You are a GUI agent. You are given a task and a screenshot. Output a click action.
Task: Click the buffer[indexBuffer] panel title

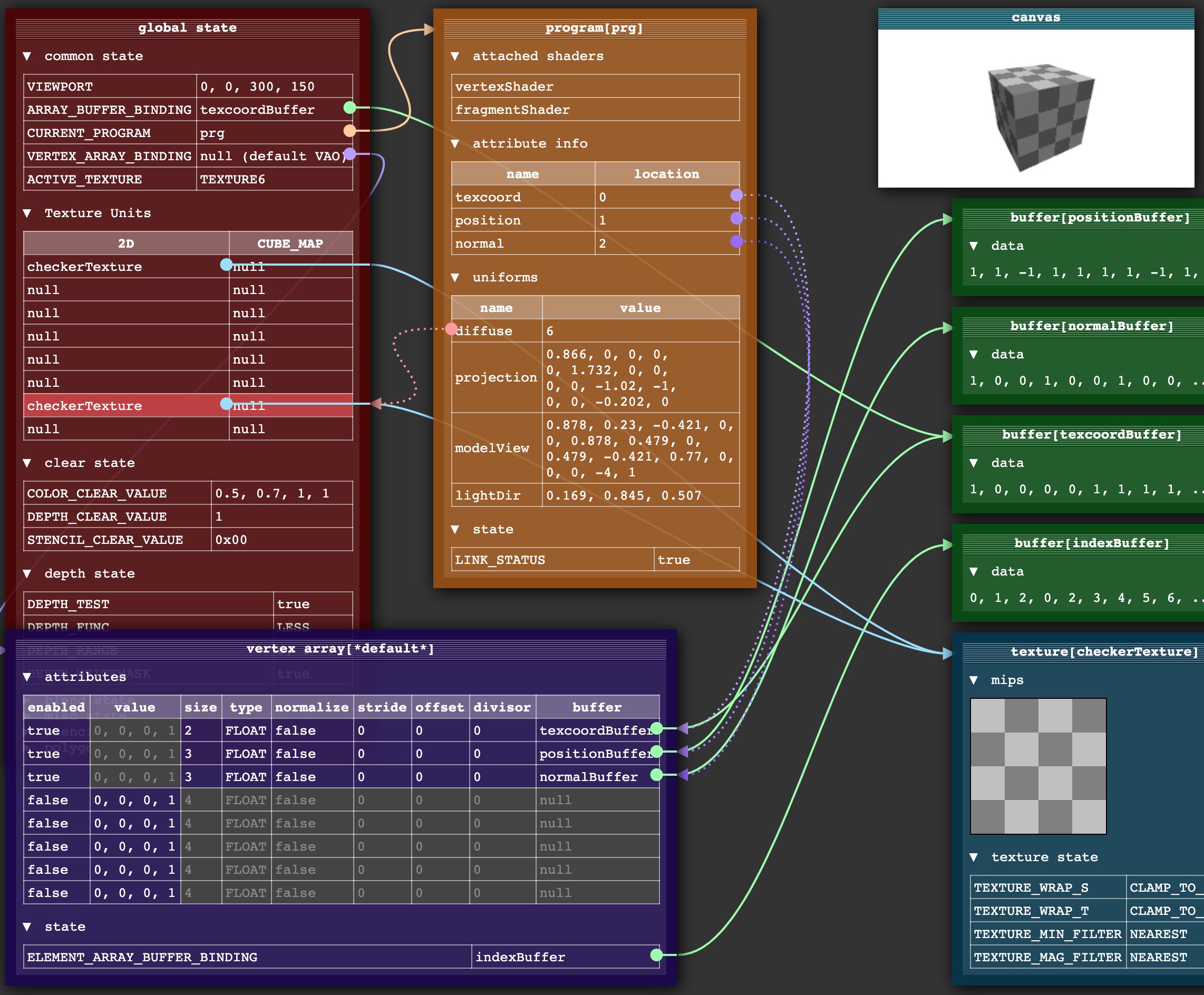pos(1092,543)
